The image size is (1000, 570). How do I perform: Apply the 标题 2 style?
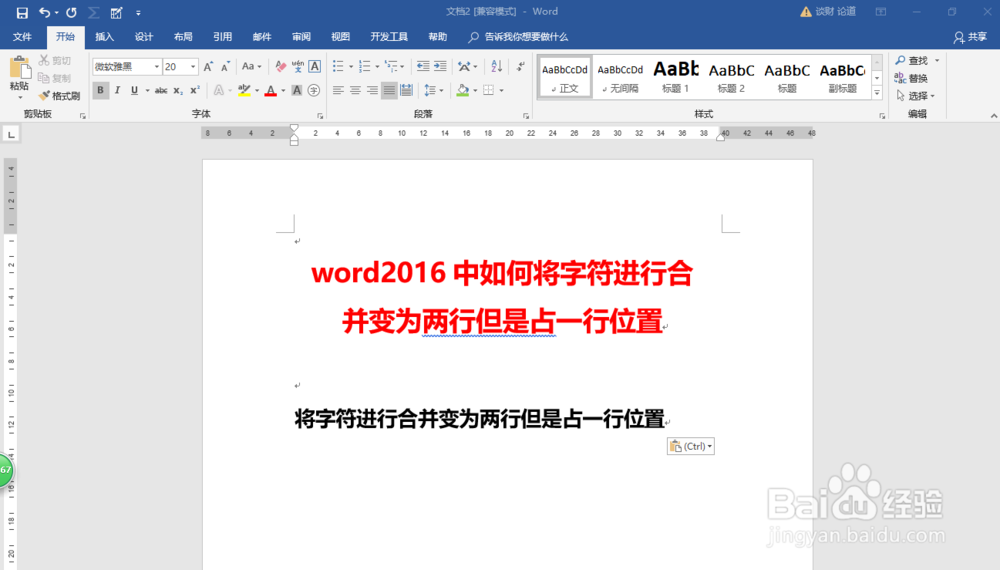pos(731,77)
